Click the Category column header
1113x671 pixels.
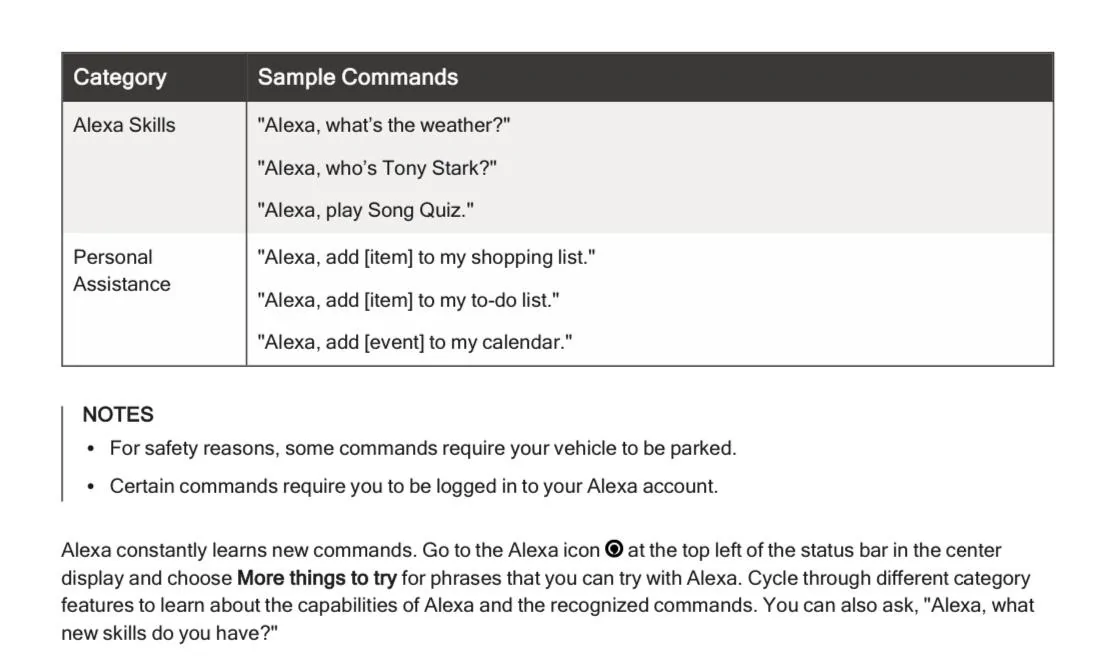pyautogui.click(x=119, y=77)
